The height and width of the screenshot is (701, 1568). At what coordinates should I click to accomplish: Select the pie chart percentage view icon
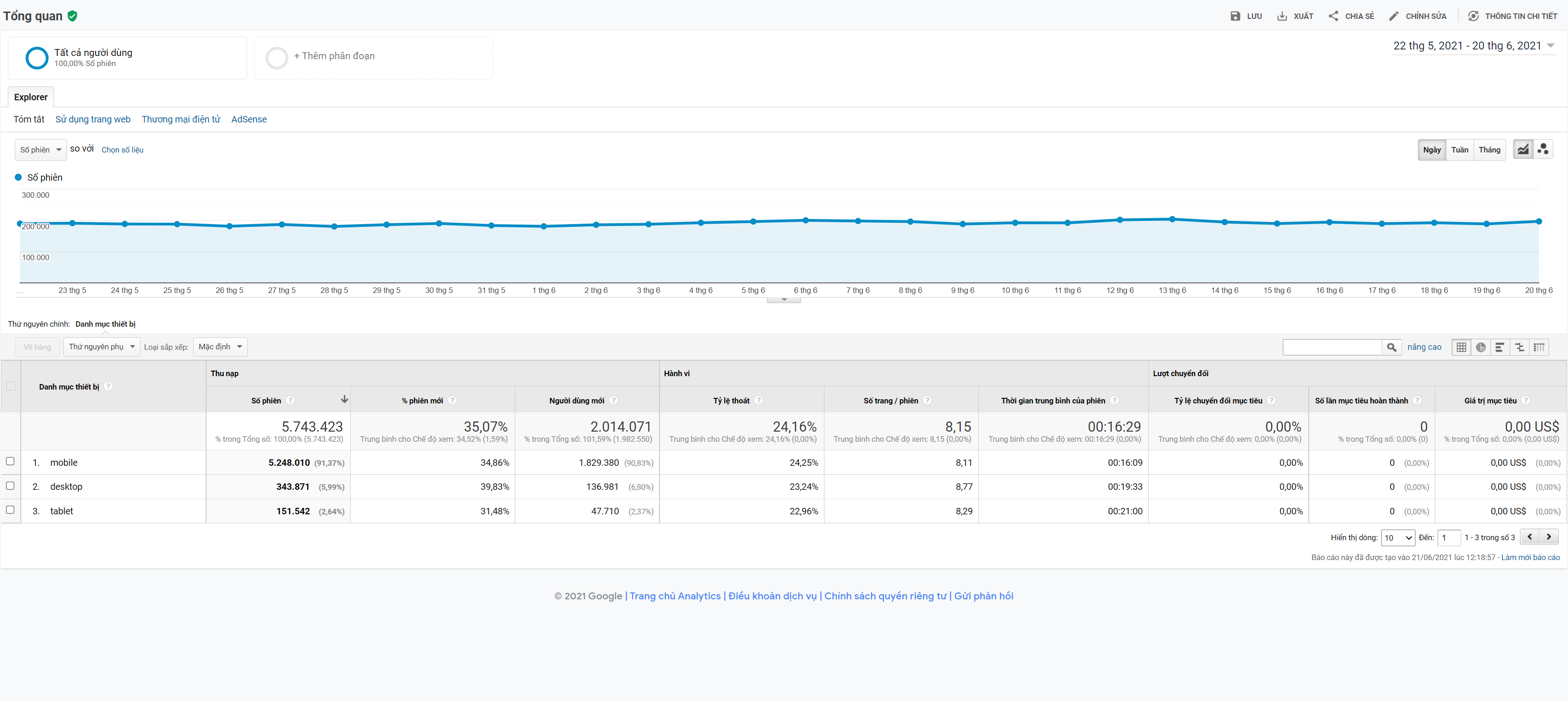coord(1480,347)
